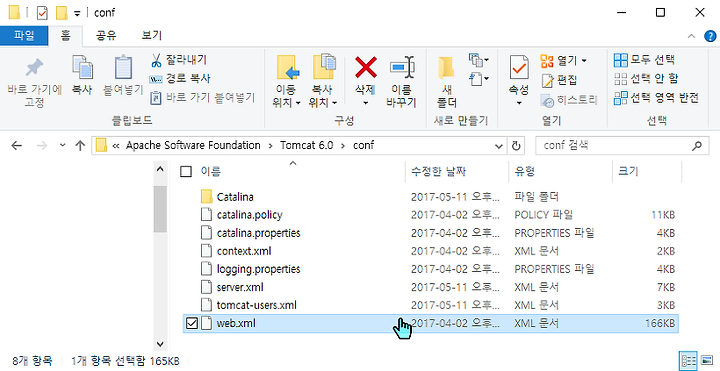The image size is (720, 371).
Task: Switch to Details view icon in the status bar
Action: click(688, 360)
